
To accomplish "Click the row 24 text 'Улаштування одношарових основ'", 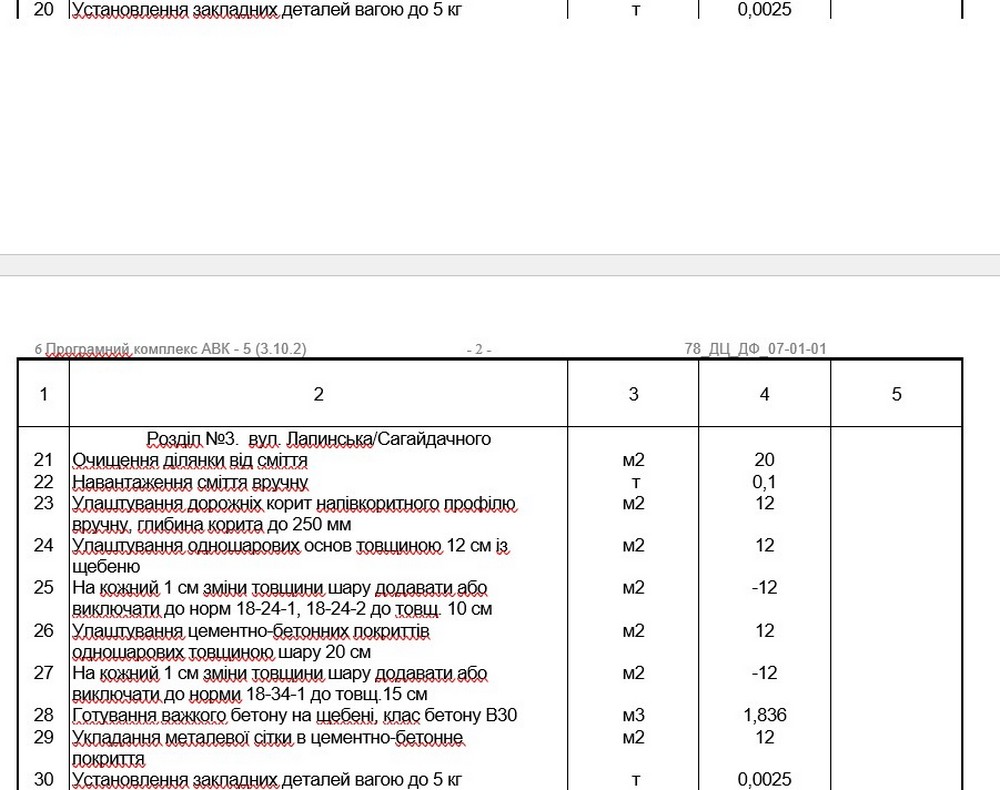I will (x=290, y=546).
